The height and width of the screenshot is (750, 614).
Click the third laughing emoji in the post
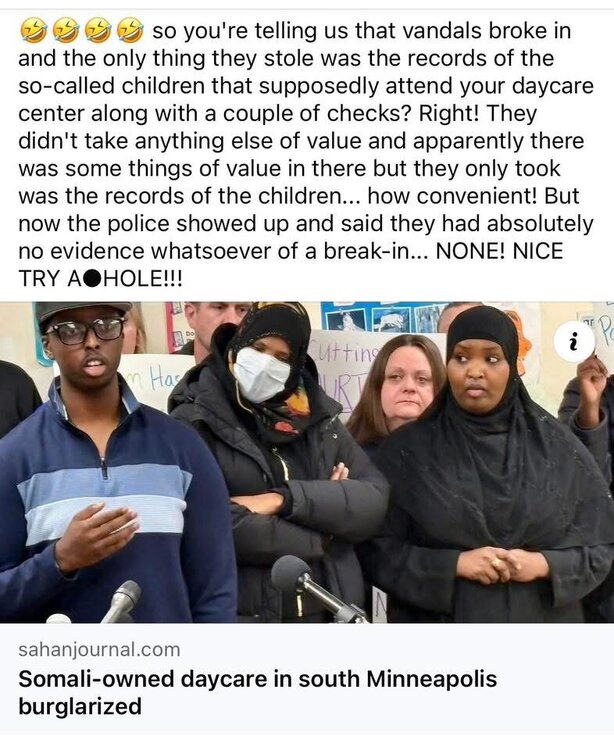tap(98, 31)
